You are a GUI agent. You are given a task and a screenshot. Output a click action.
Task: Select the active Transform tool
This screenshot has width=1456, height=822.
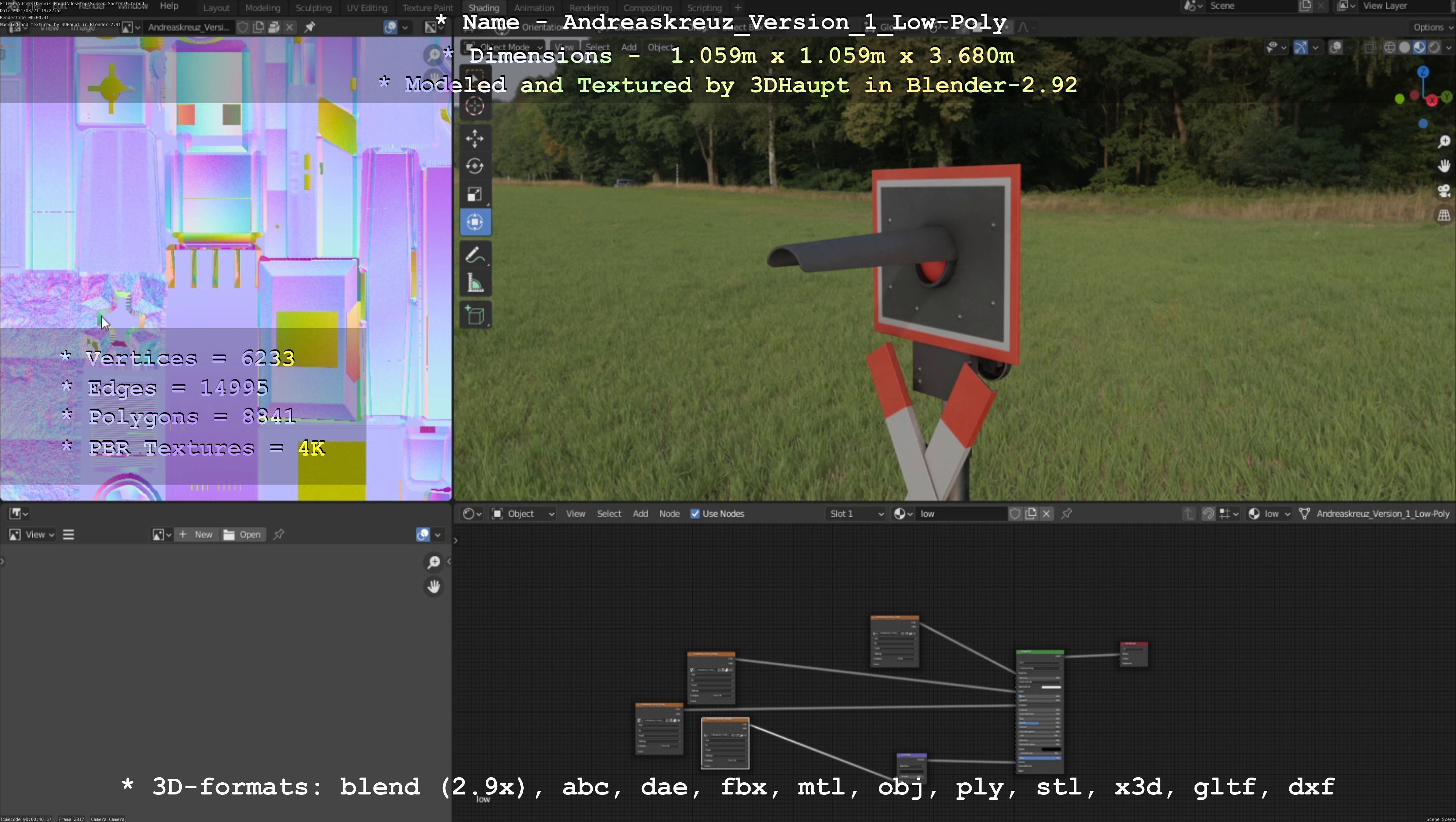pyautogui.click(x=475, y=222)
